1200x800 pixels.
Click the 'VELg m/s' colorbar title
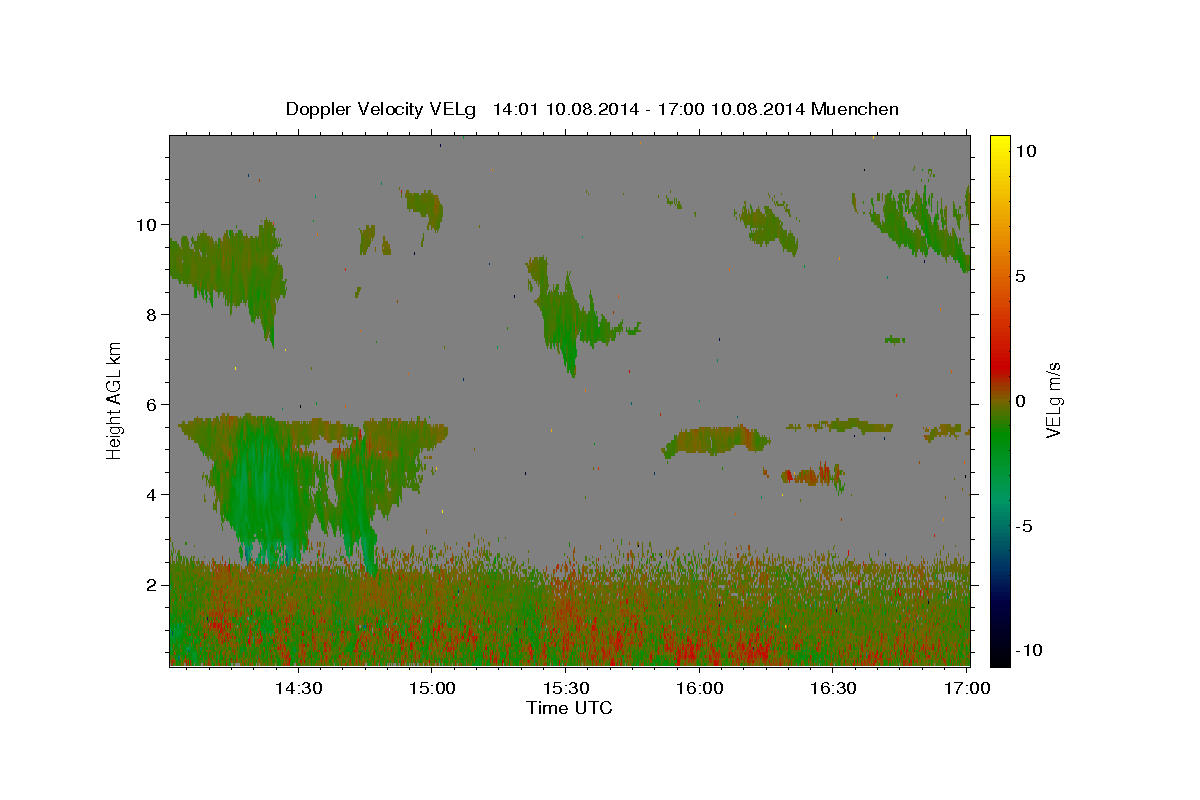click(x=1053, y=400)
